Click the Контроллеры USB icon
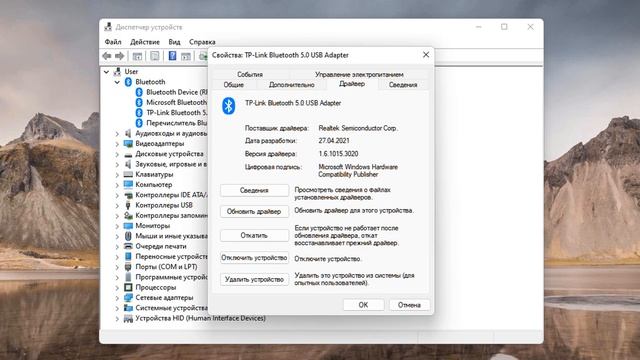640x360 pixels. coord(128,205)
